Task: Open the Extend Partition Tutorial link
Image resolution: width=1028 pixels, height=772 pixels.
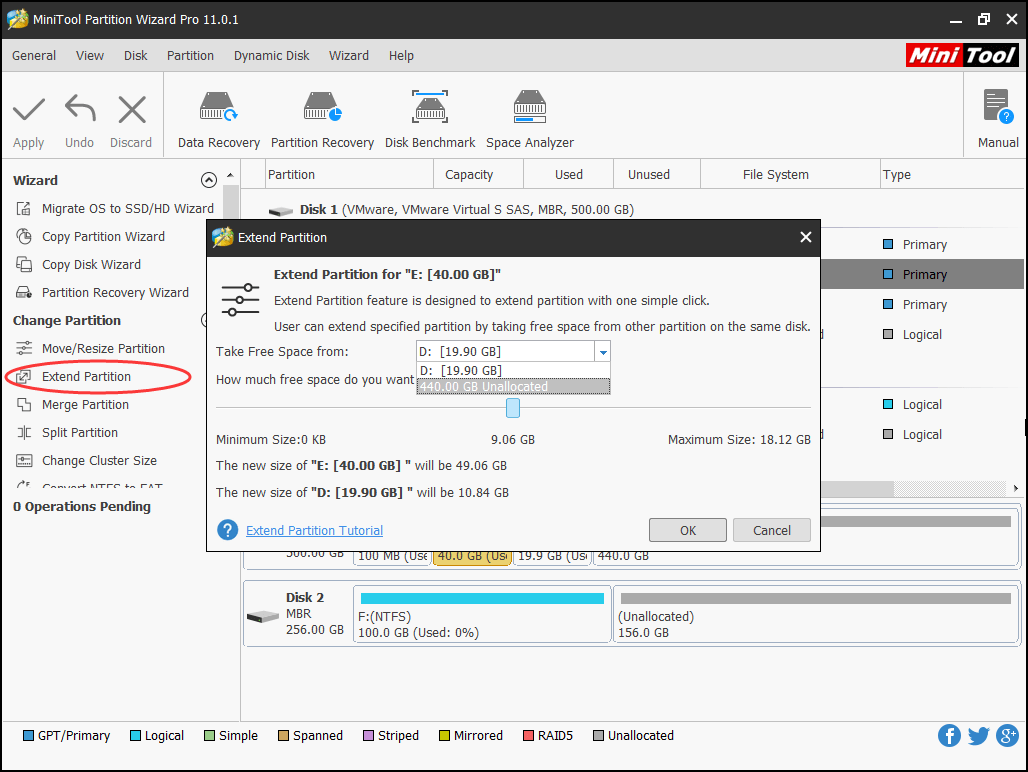Action: point(313,530)
